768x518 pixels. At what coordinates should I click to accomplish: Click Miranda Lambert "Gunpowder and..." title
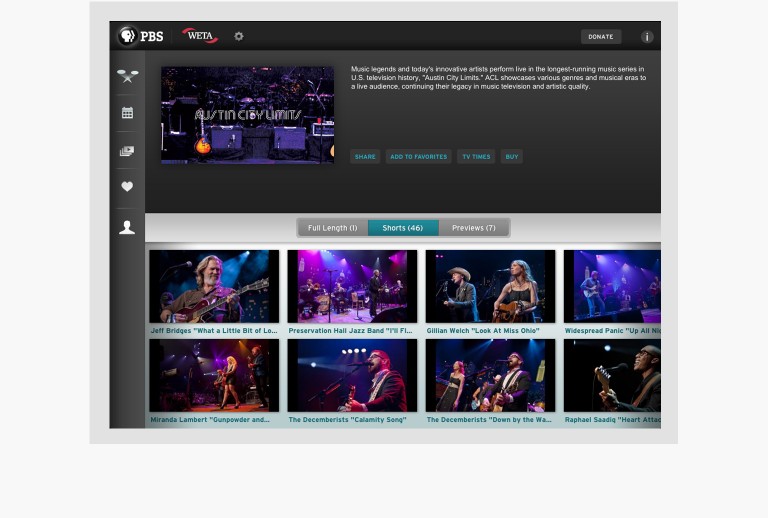(210, 420)
